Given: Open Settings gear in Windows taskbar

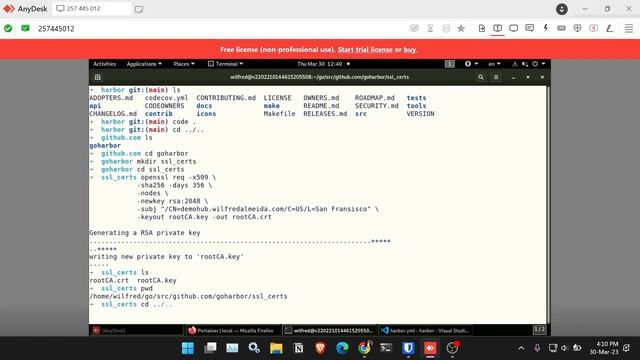Looking at the screenshot, I should tap(254, 348).
